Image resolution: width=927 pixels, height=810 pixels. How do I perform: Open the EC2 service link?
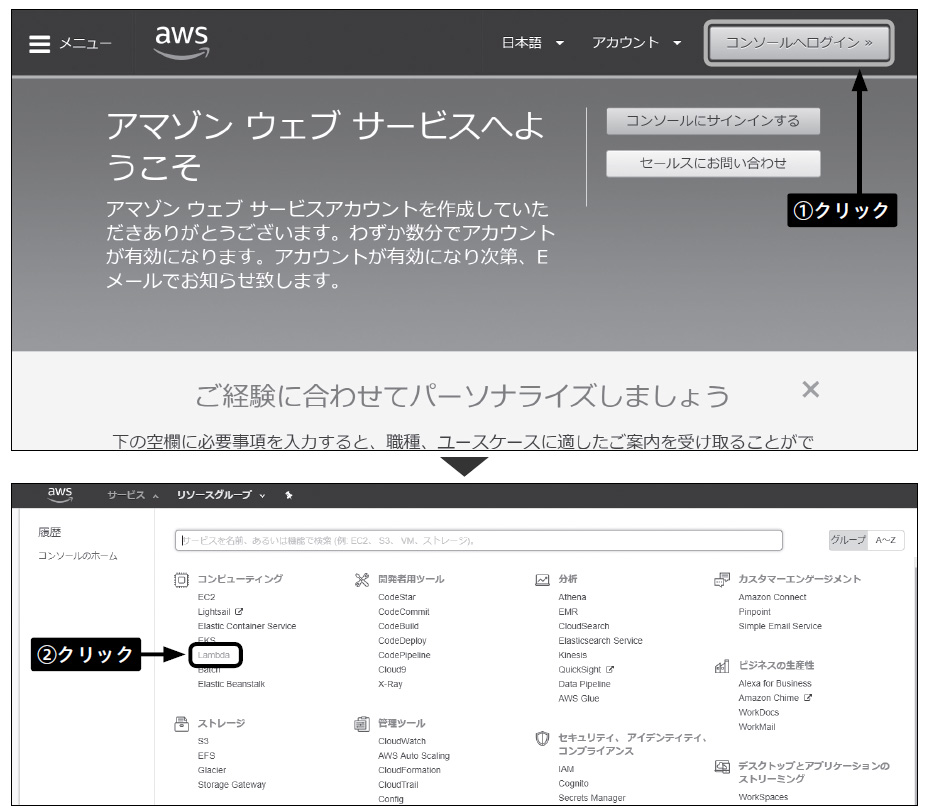point(206,597)
